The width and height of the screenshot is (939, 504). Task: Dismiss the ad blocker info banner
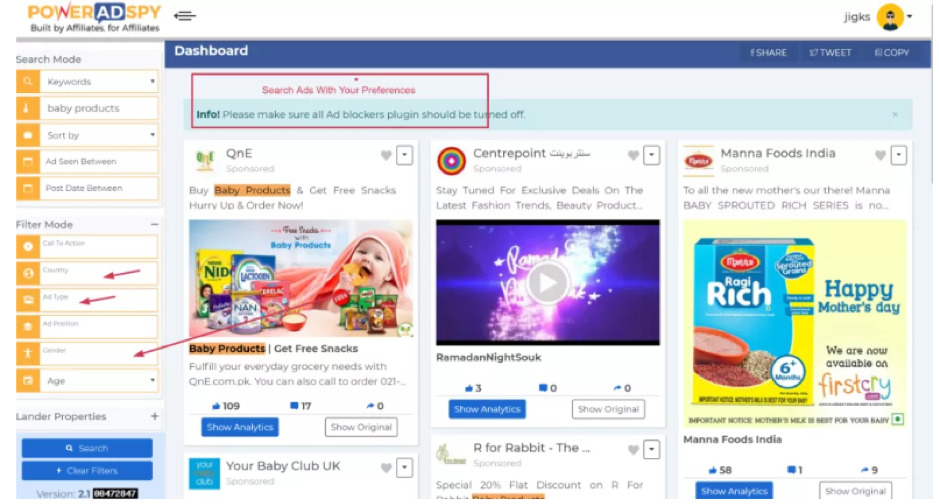(895, 114)
